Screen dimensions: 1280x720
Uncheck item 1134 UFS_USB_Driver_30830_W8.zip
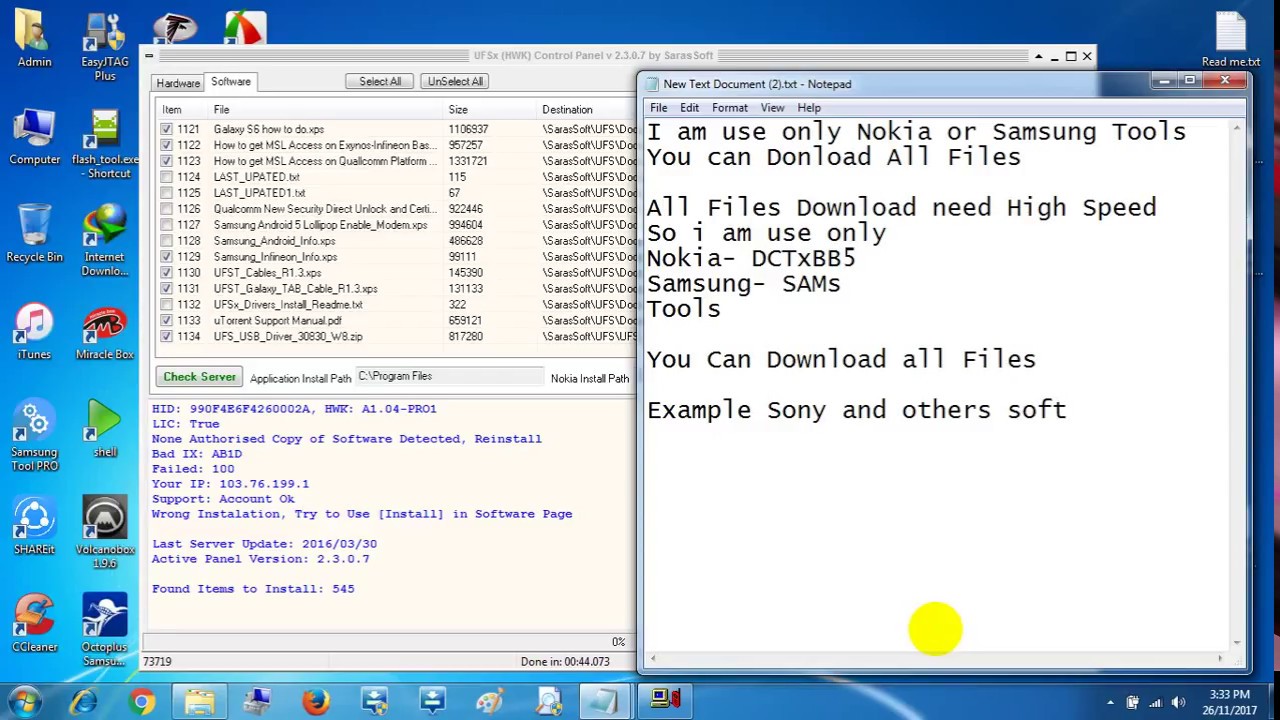[x=166, y=337]
